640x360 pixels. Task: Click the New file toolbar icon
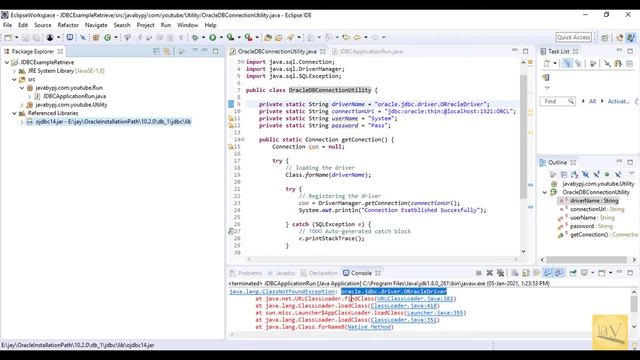pyautogui.click(x=8, y=38)
